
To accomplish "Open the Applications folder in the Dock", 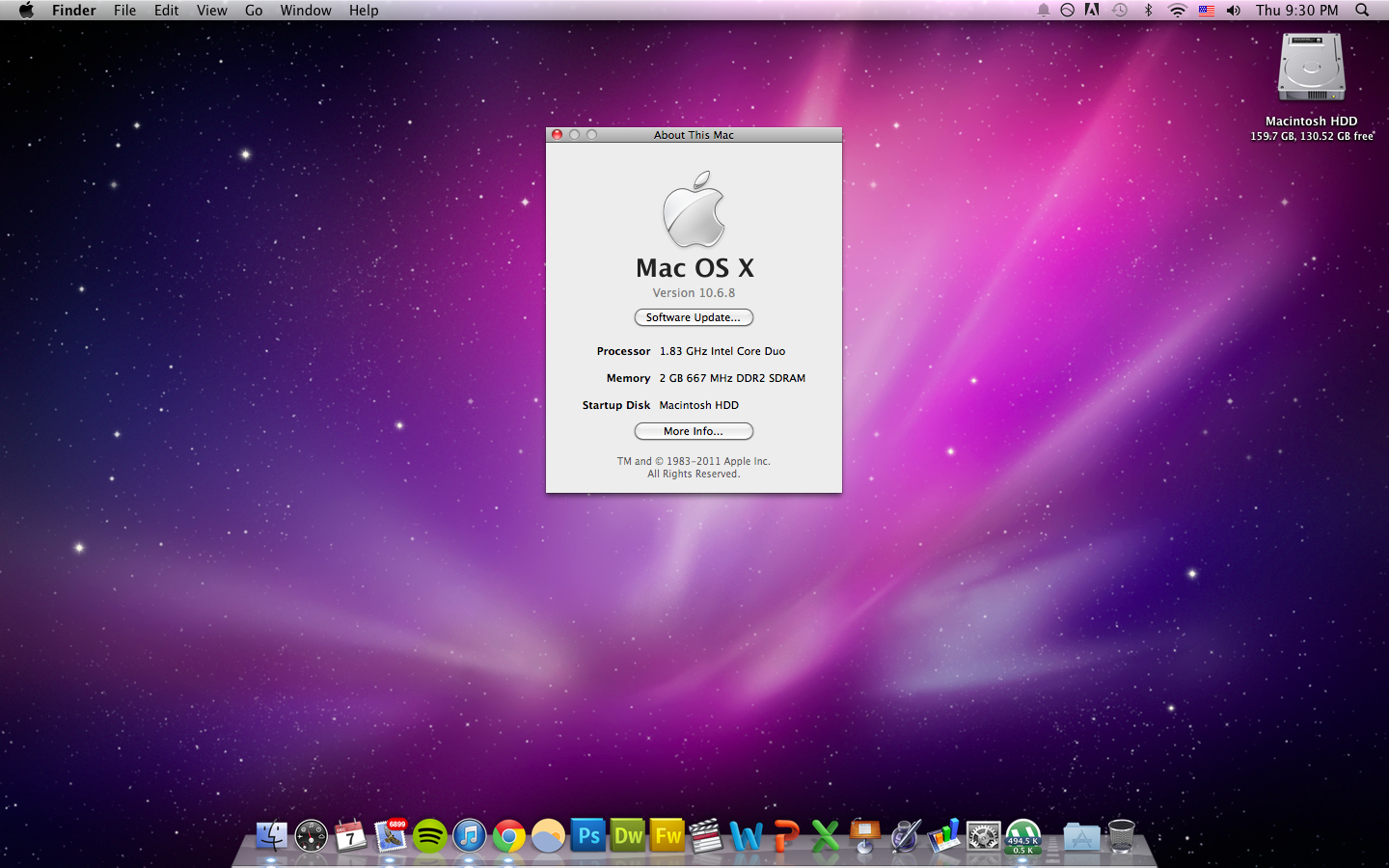I will pos(1081,835).
